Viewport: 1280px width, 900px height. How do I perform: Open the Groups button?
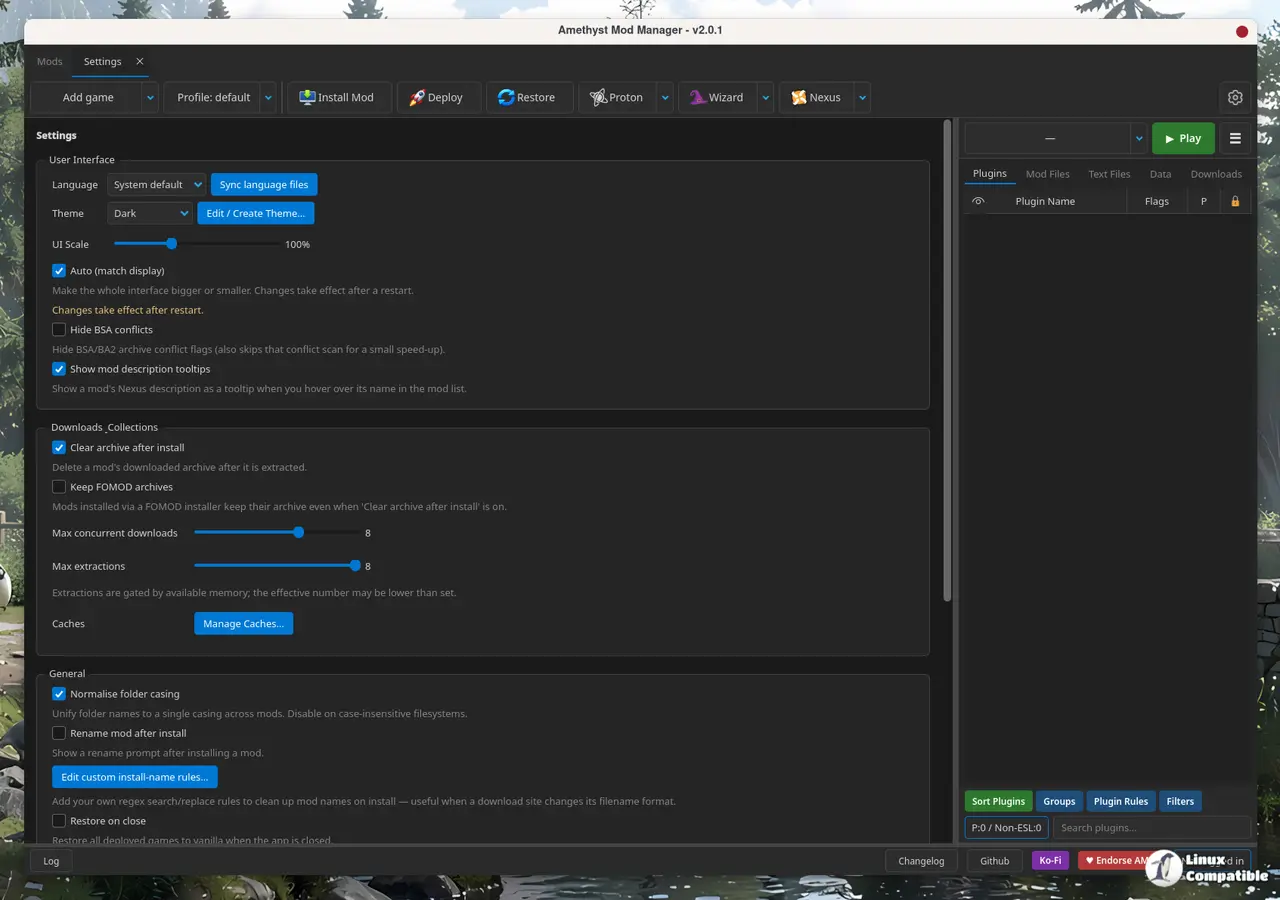pos(1059,801)
